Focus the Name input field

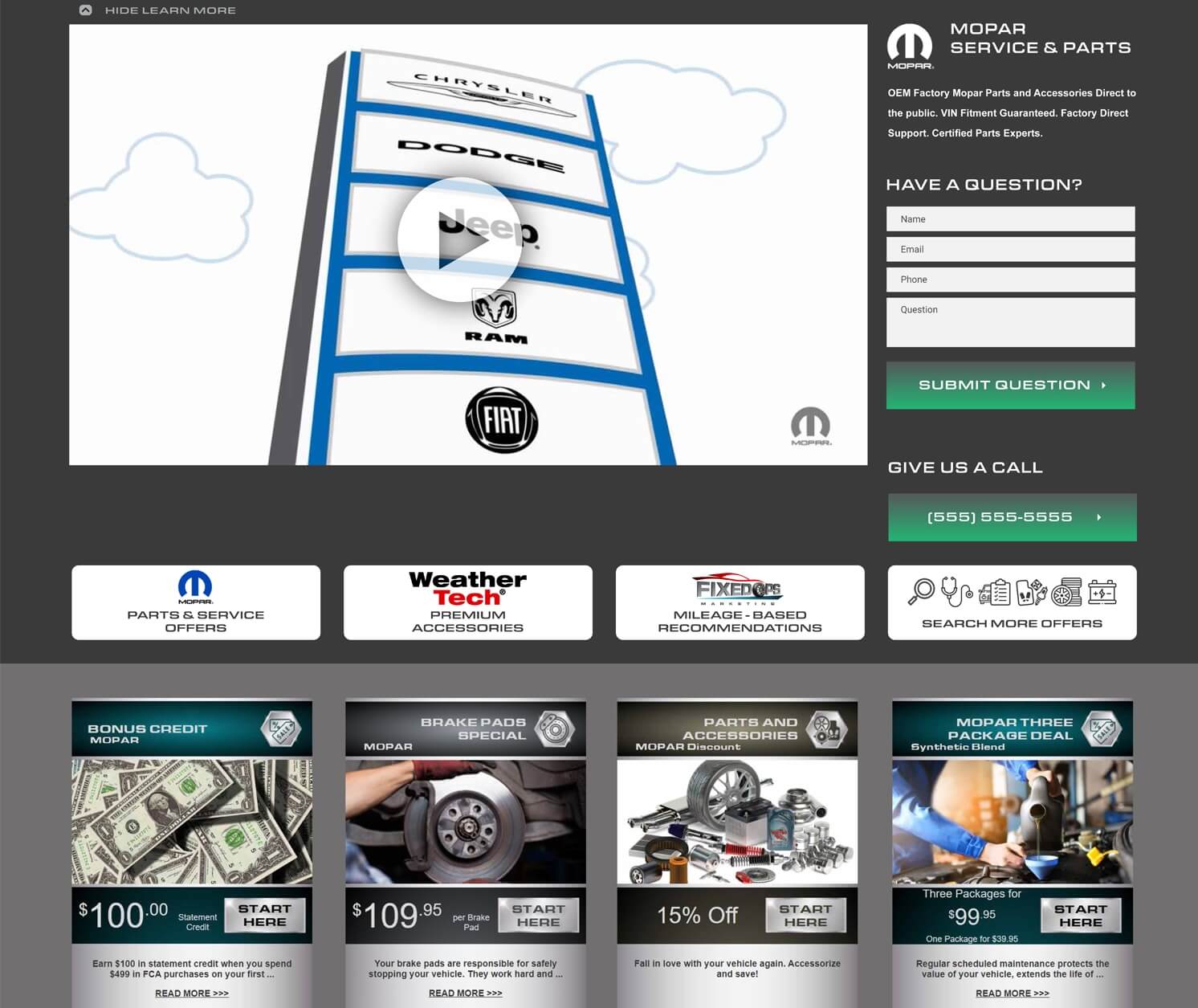point(1010,219)
